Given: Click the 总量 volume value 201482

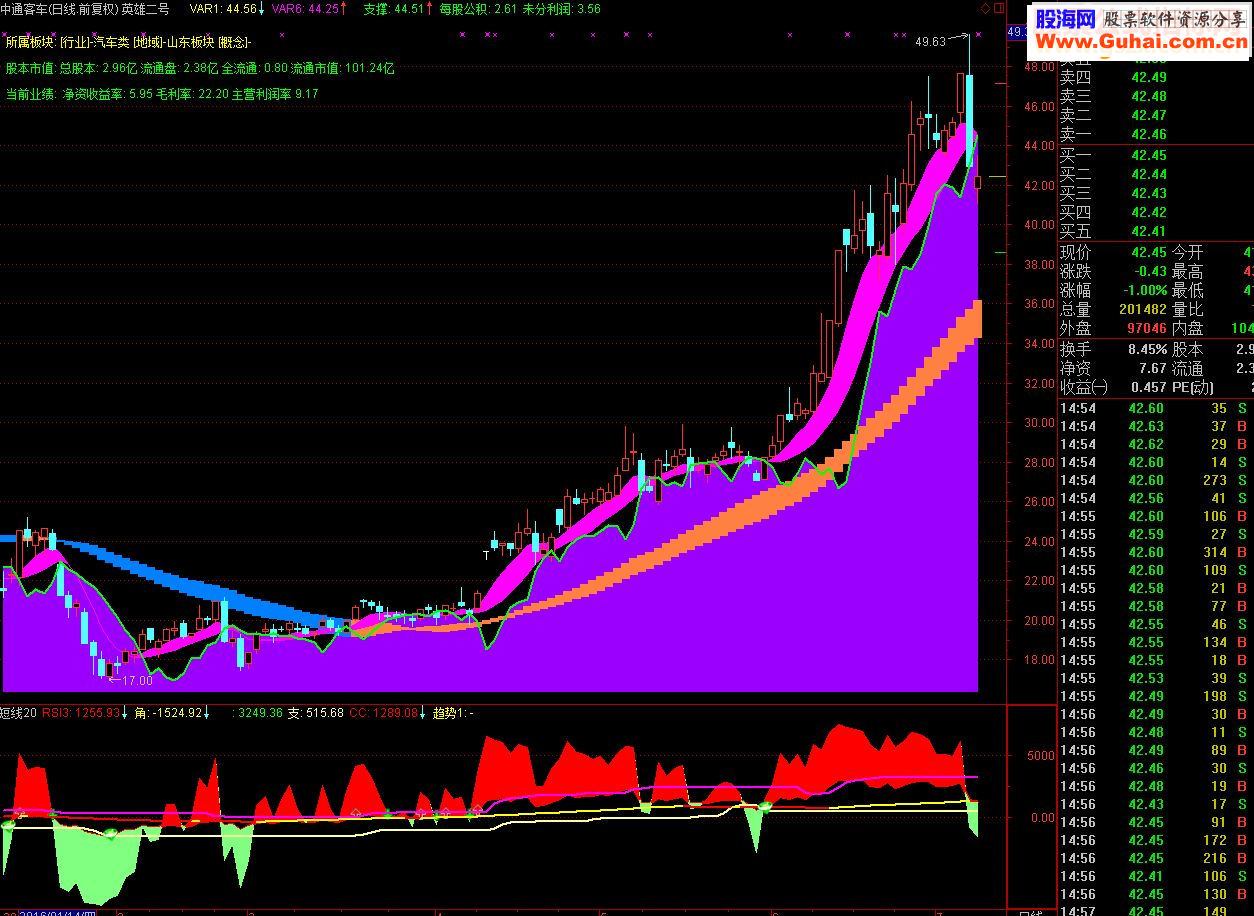Looking at the screenshot, I should pyautogui.click(x=1142, y=309).
